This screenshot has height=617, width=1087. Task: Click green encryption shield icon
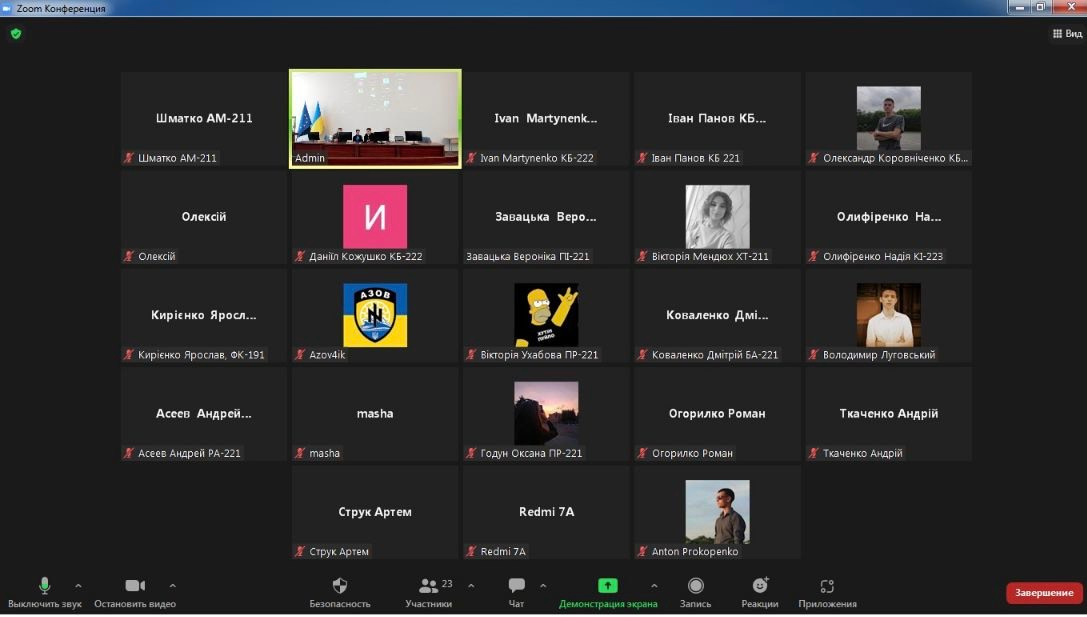tap(15, 33)
